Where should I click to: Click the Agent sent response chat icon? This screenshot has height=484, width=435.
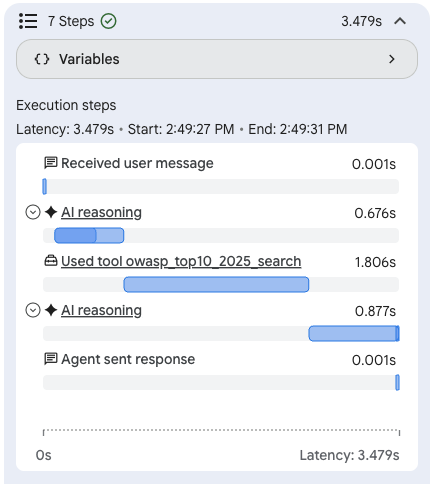[x=51, y=359]
